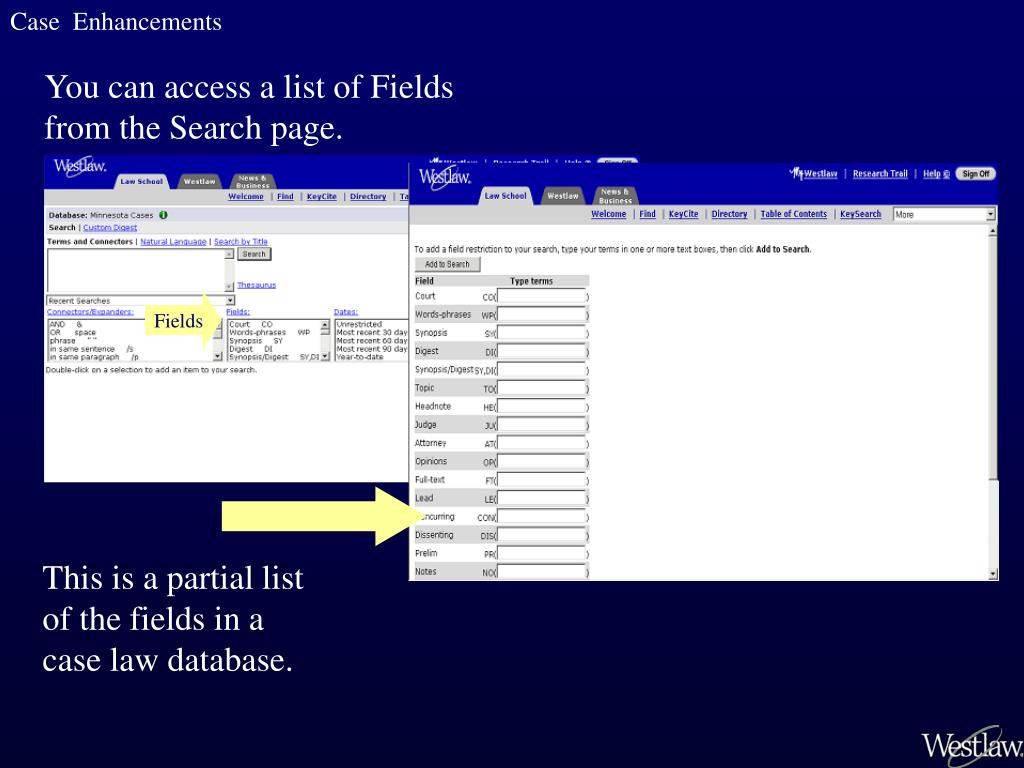Select Westlaw tab in left window
1024x768 pixels.
tap(199, 182)
